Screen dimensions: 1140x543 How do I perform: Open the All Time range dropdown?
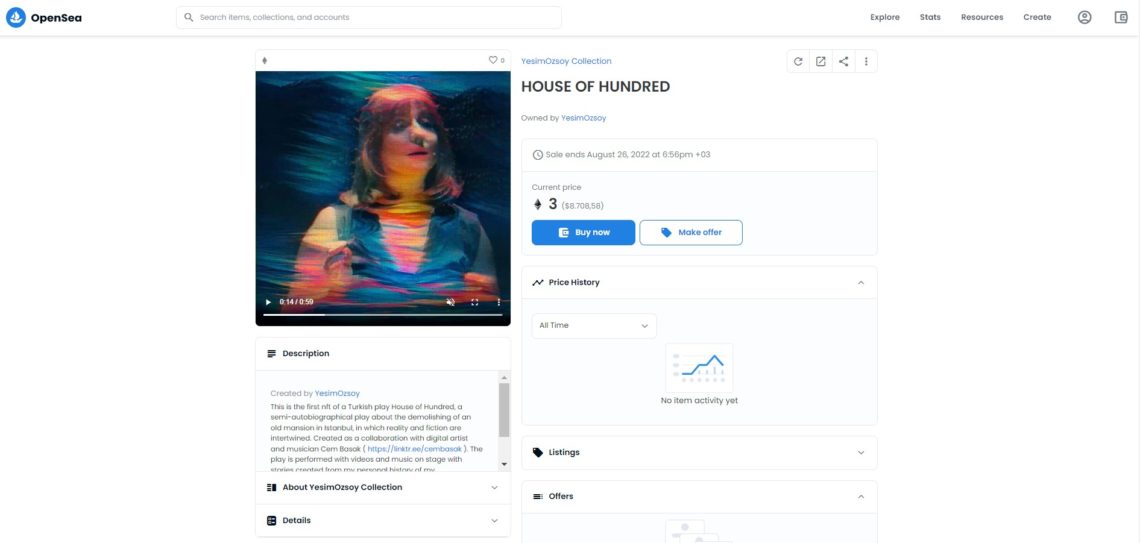(x=593, y=326)
